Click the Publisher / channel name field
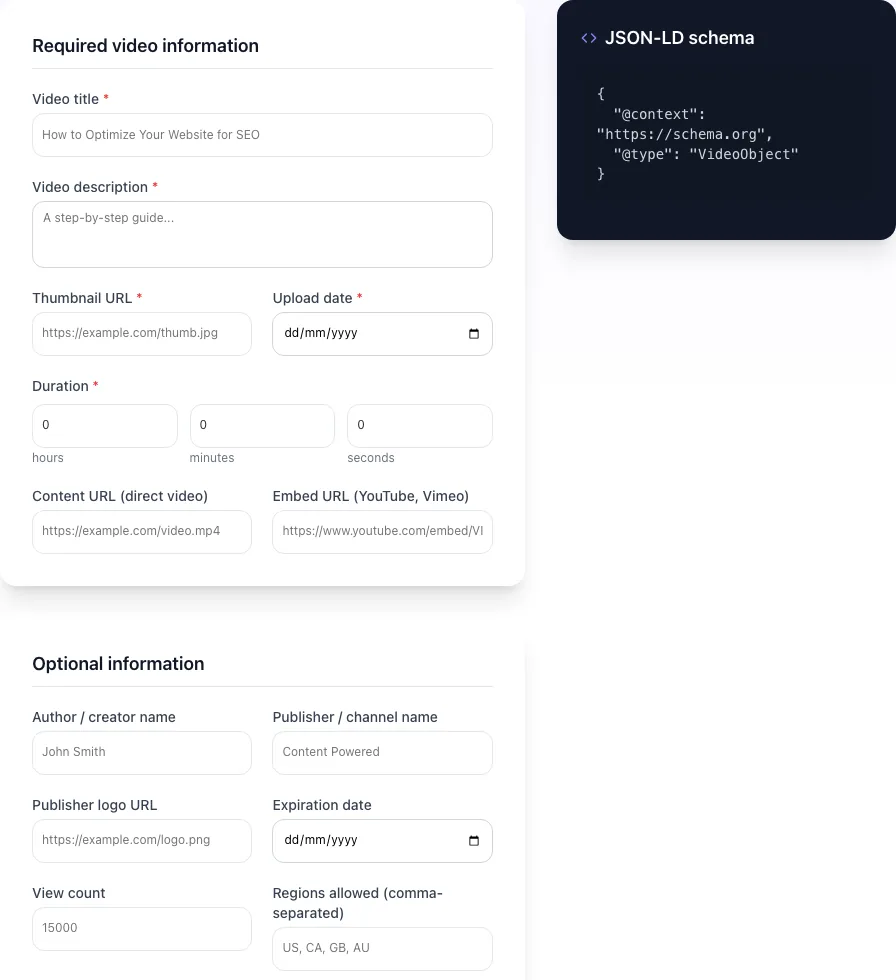Viewport: 896px width, 980px height. coord(382,752)
